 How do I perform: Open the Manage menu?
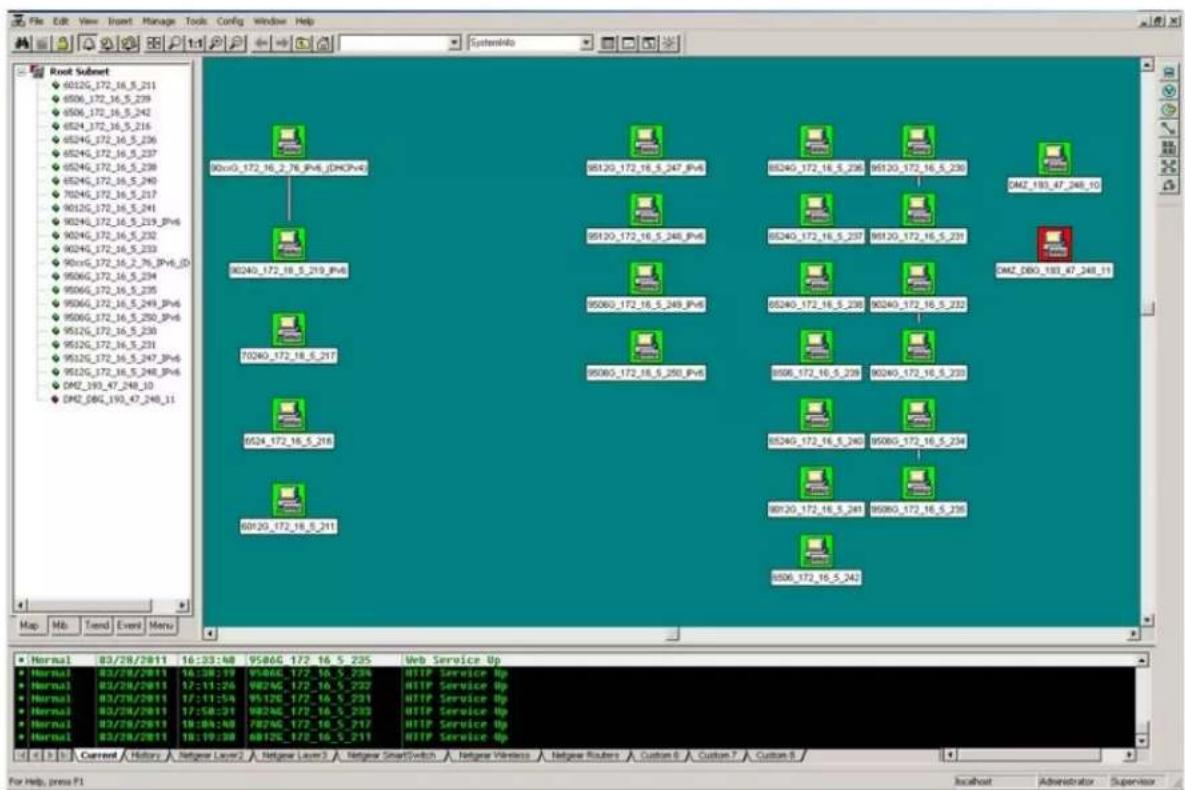tap(159, 21)
